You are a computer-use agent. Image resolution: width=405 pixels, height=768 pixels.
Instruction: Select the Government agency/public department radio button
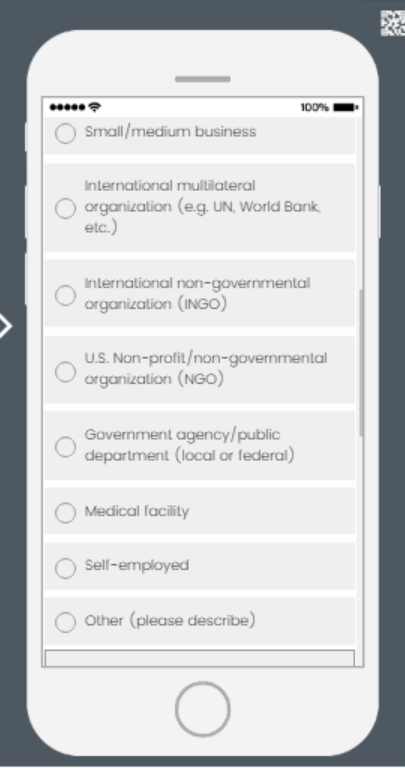pos(65,447)
